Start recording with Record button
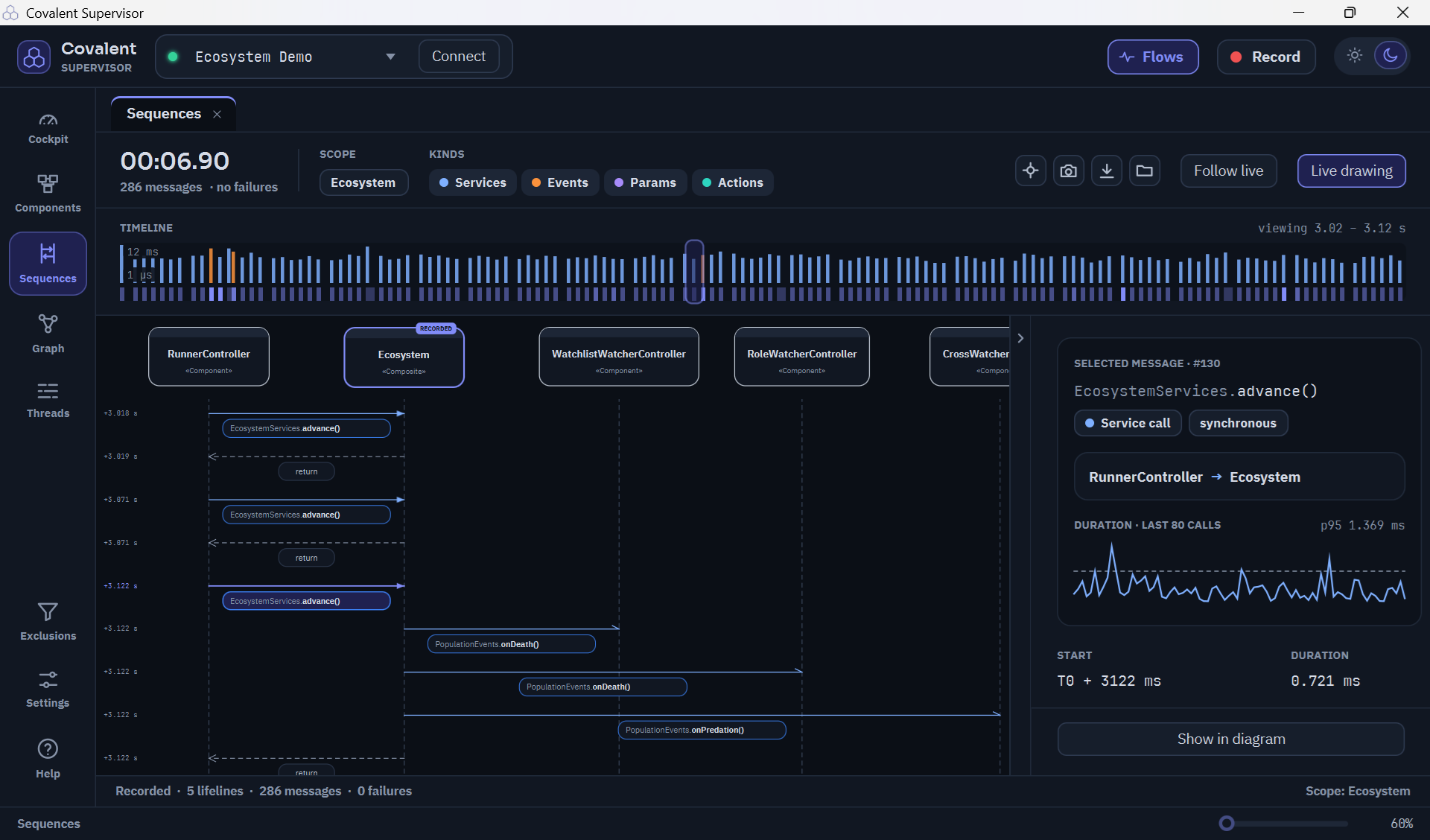The width and height of the screenshot is (1430, 840). point(1266,57)
